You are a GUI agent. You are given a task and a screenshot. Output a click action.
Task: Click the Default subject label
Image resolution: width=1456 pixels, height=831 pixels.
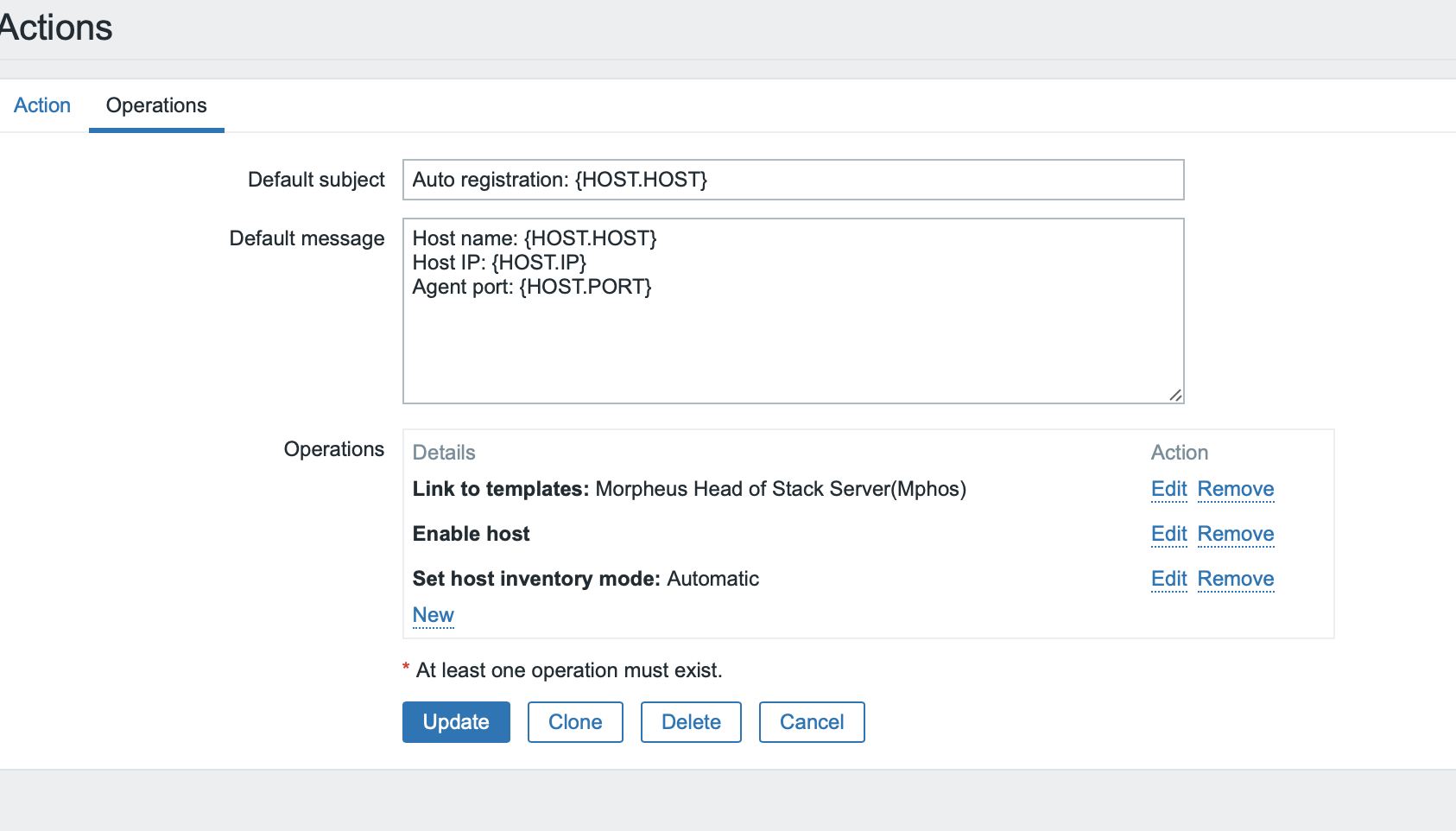point(316,180)
